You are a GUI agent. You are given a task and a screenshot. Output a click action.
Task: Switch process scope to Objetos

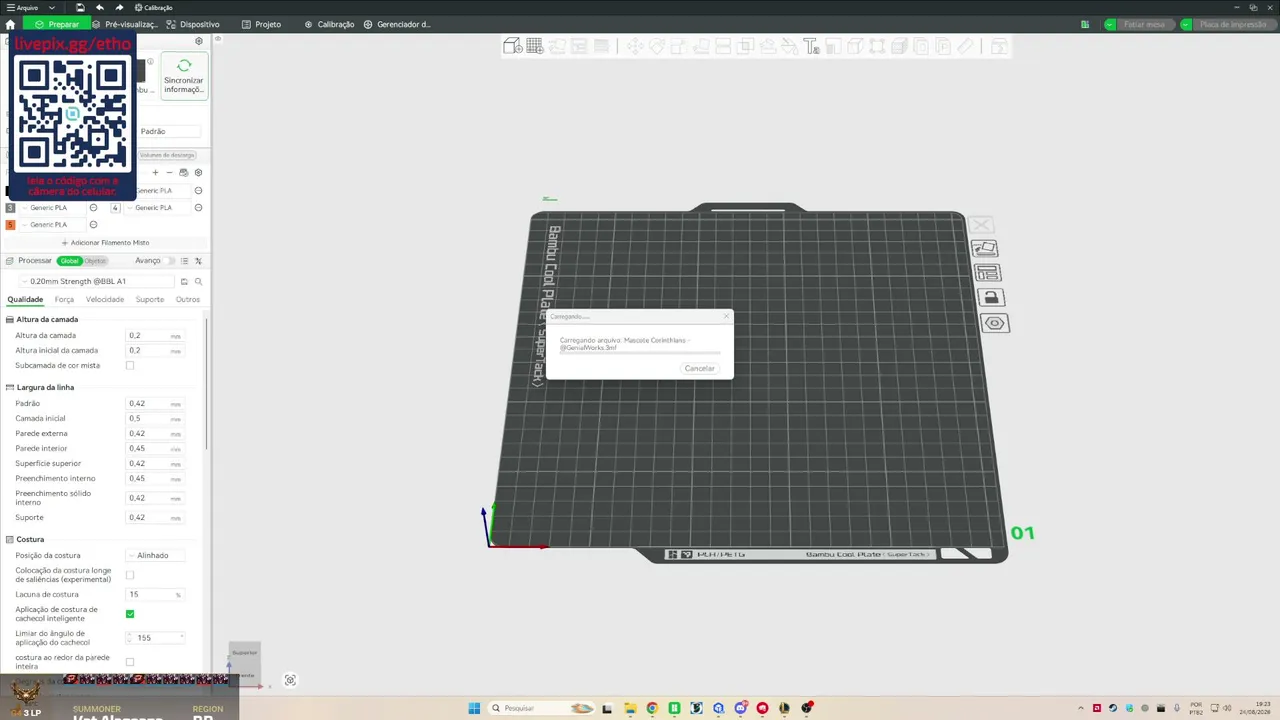pos(95,261)
